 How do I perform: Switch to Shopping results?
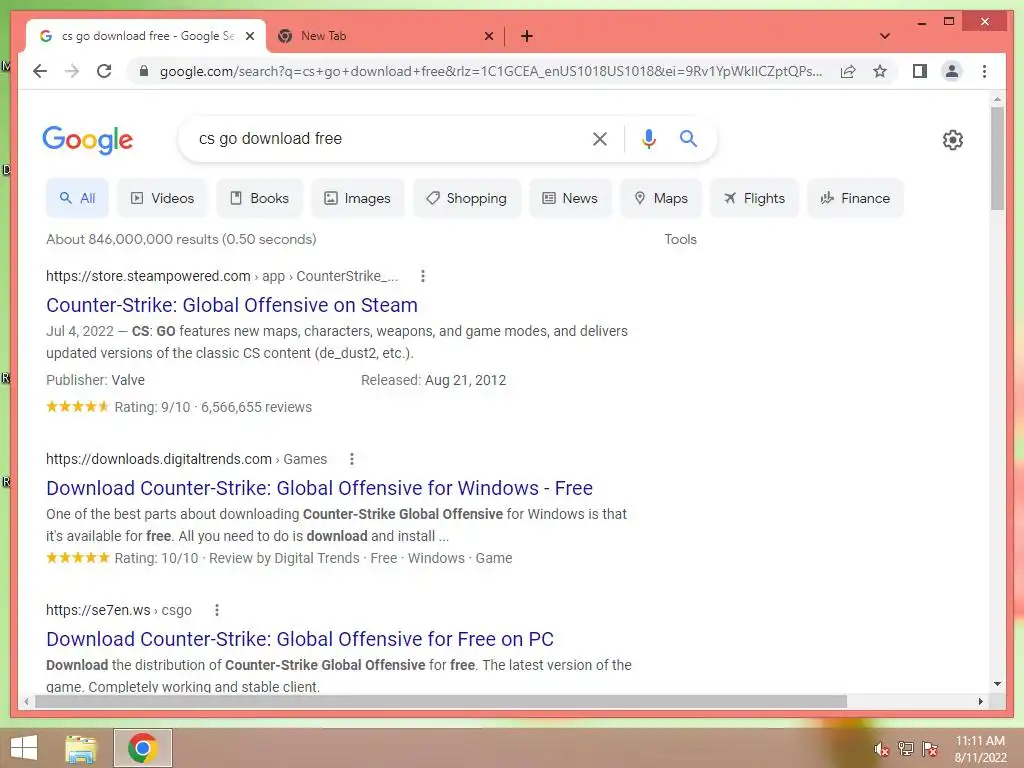point(467,198)
